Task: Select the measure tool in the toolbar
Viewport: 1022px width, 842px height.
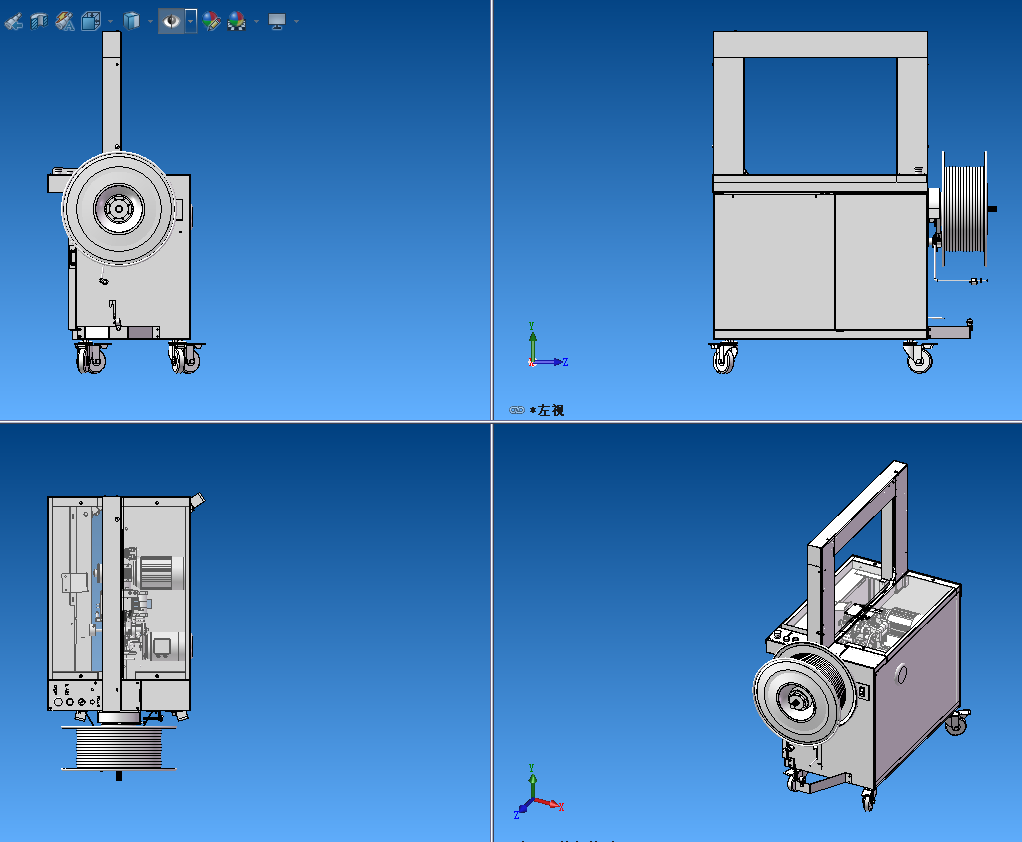Action: (x=14, y=20)
